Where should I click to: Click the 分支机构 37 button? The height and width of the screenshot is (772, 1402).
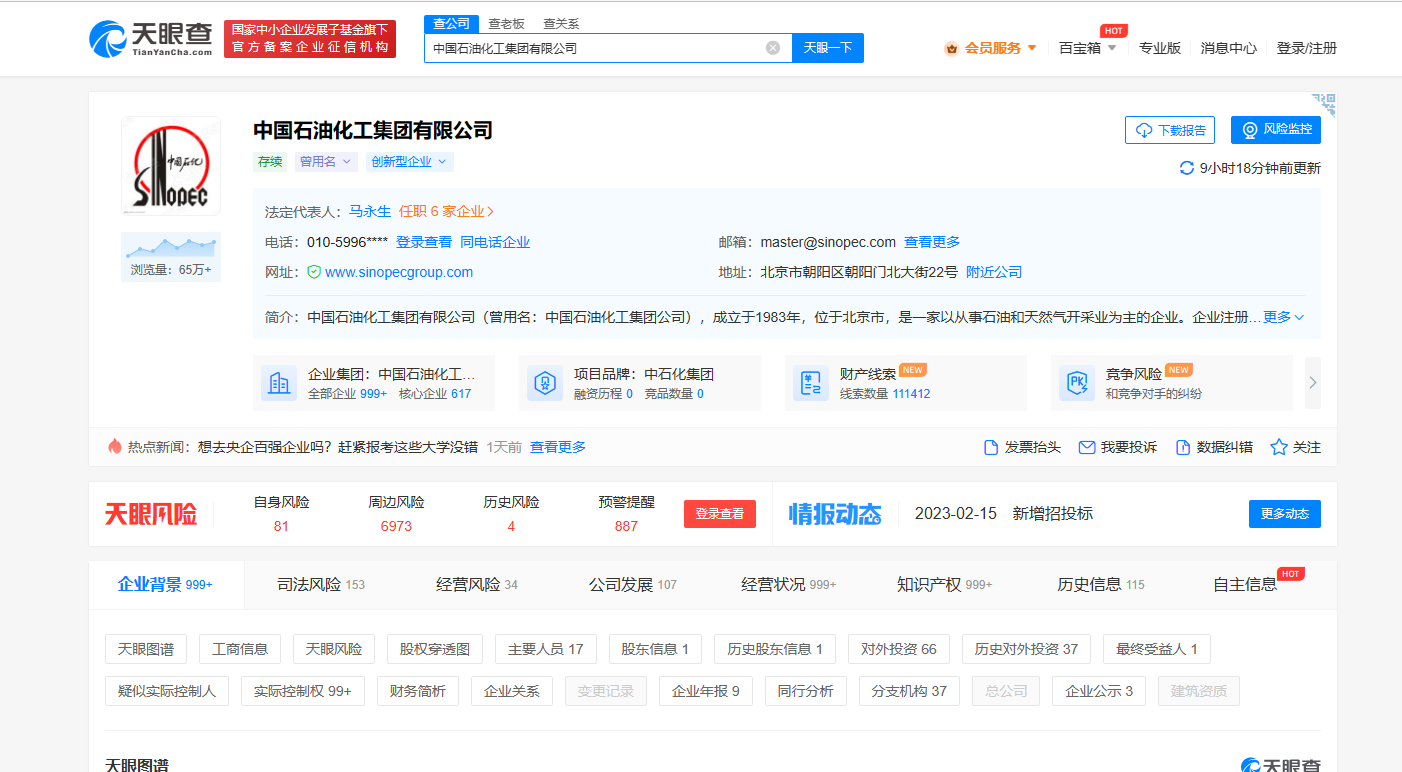click(x=909, y=691)
